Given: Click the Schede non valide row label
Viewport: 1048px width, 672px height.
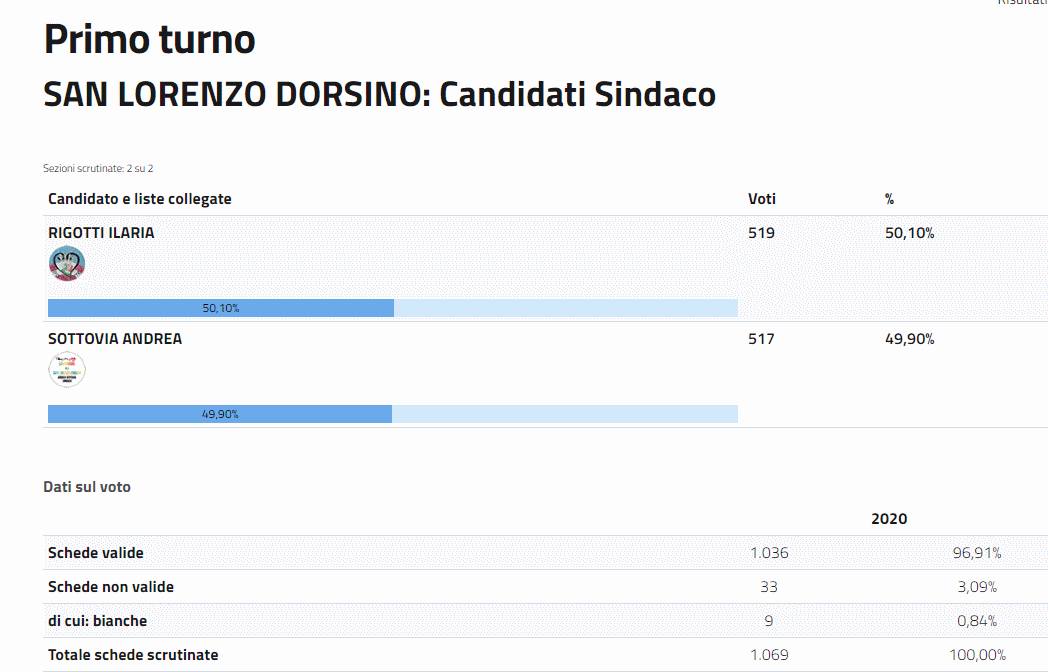Looking at the screenshot, I should 111,587.
